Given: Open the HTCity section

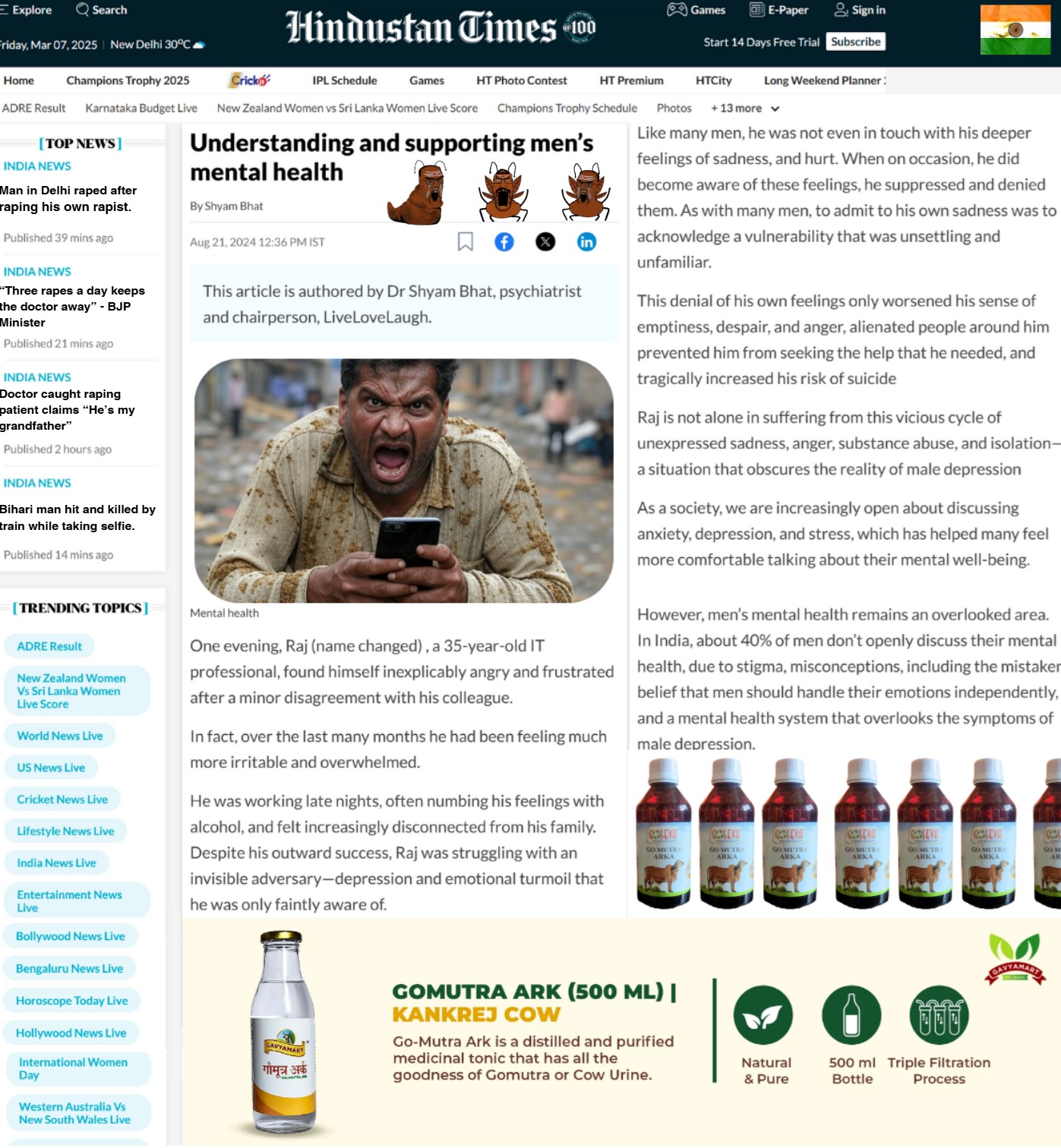Looking at the screenshot, I should [714, 80].
